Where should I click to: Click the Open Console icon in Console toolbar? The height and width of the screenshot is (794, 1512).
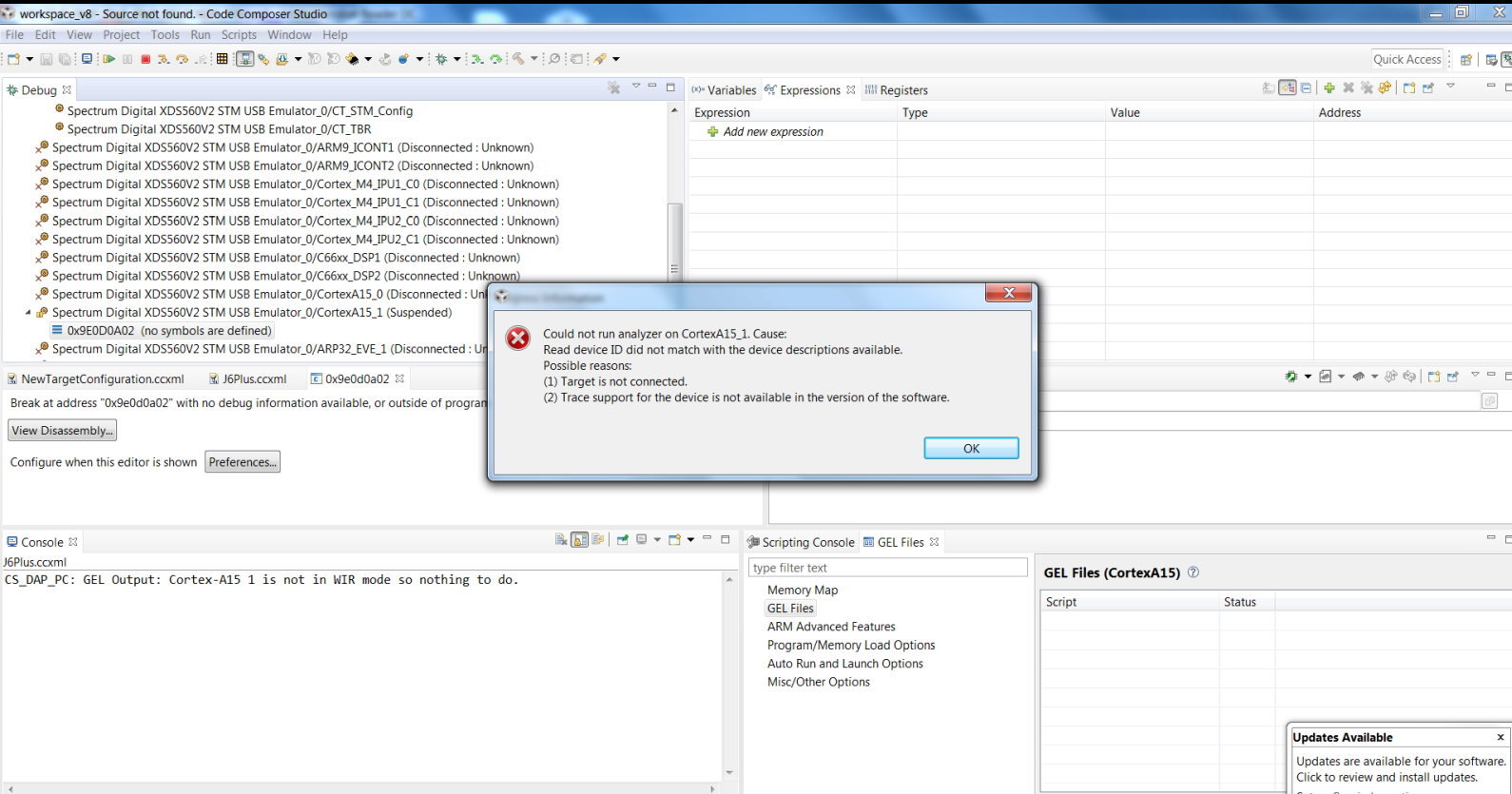point(675,540)
